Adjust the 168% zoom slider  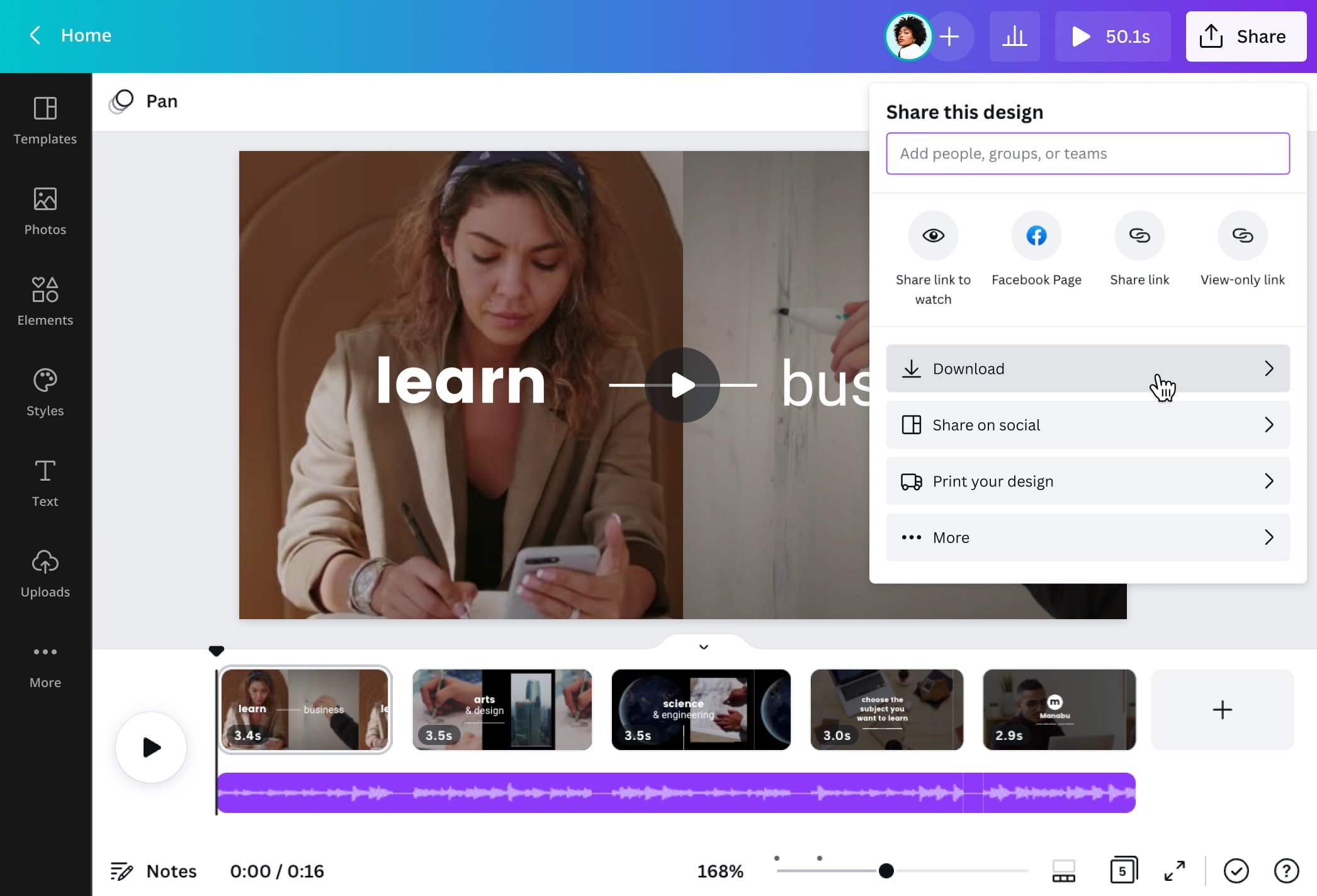pyautogui.click(x=886, y=871)
